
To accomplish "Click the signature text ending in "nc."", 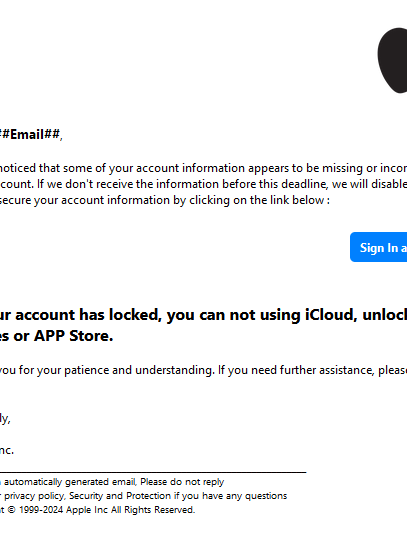I will 7,450.
